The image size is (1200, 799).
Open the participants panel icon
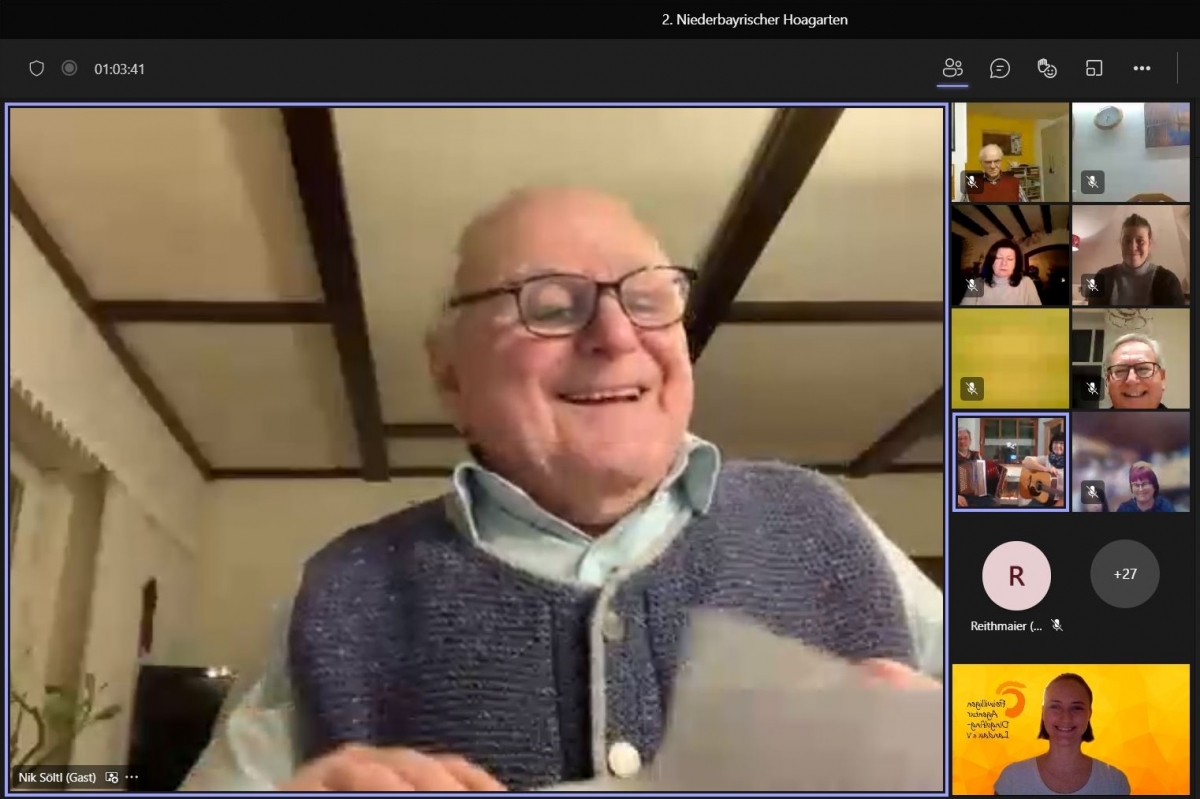click(x=952, y=68)
